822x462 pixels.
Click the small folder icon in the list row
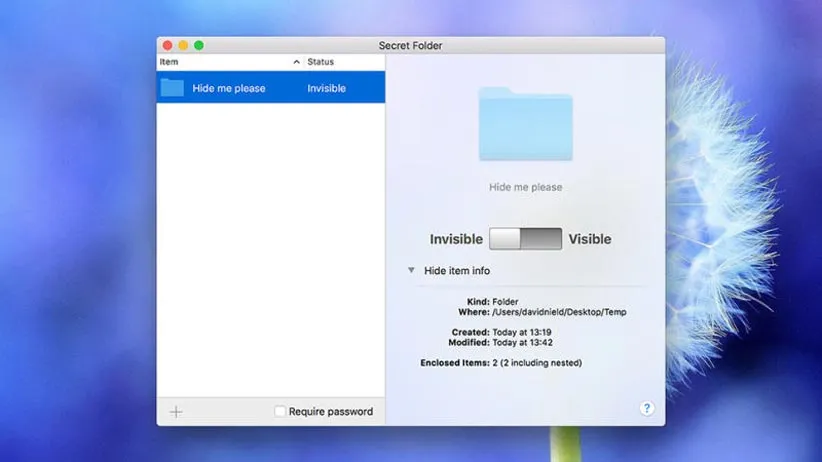172,88
